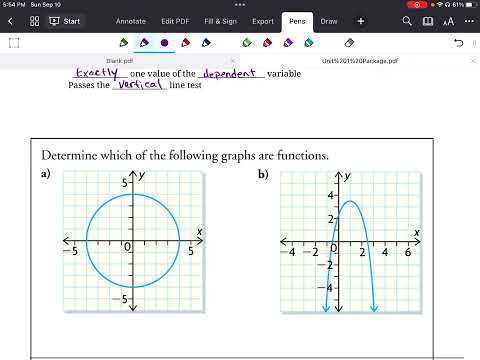Switch to Blank.pdf document tab

point(119,61)
